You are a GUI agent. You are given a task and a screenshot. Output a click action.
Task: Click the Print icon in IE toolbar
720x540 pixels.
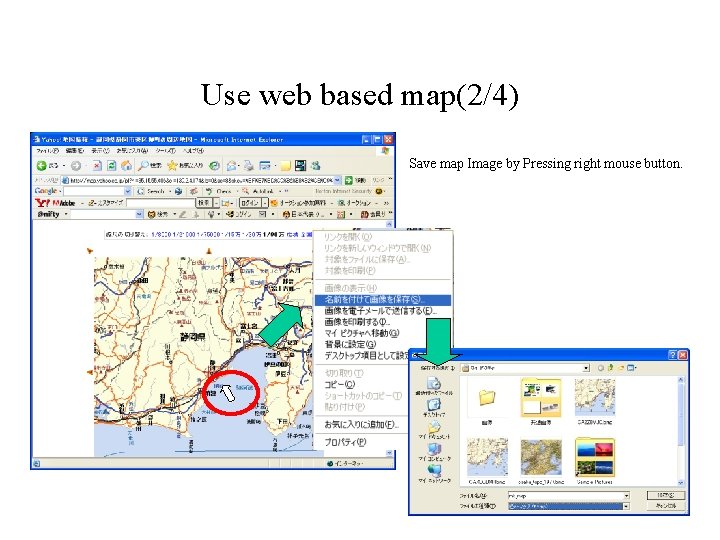click(x=249, y=165)
